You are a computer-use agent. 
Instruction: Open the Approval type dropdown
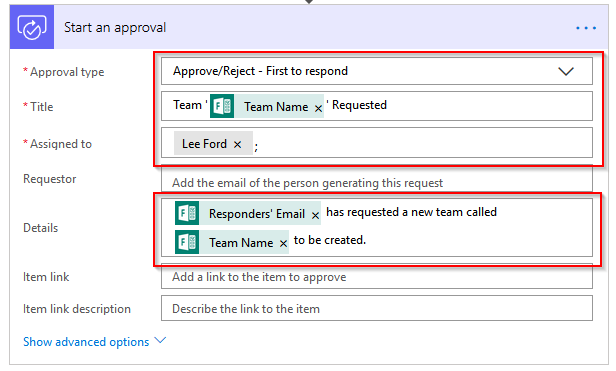click(x=377, y=71)
